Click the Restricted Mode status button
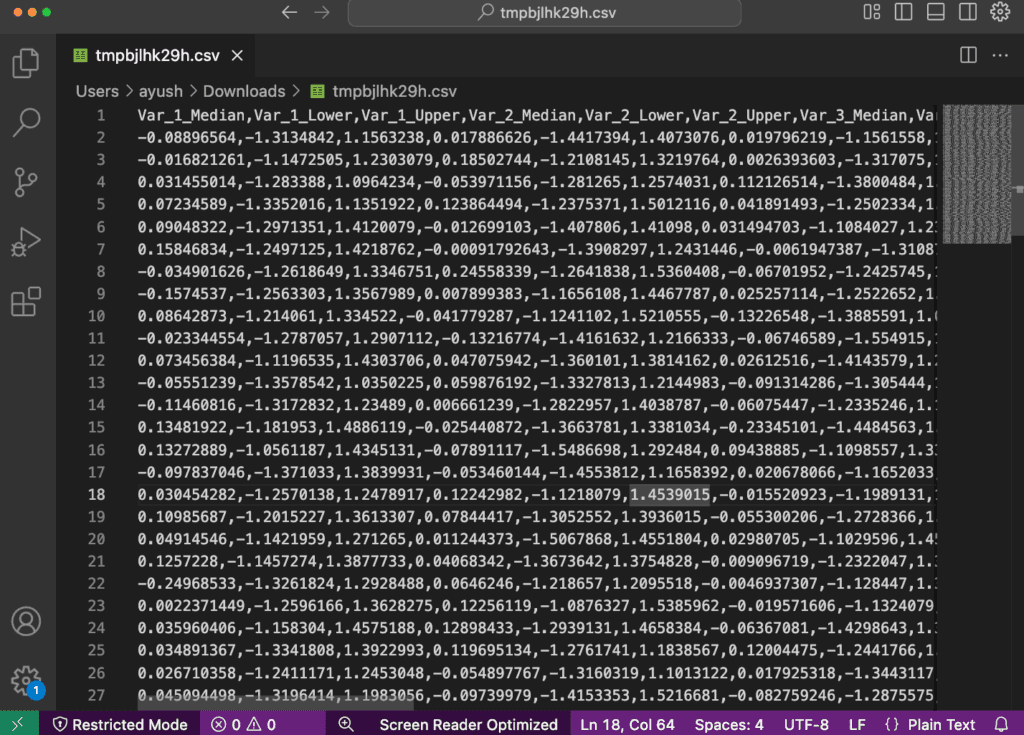1024x735 pixels. [x=119, y=724]
